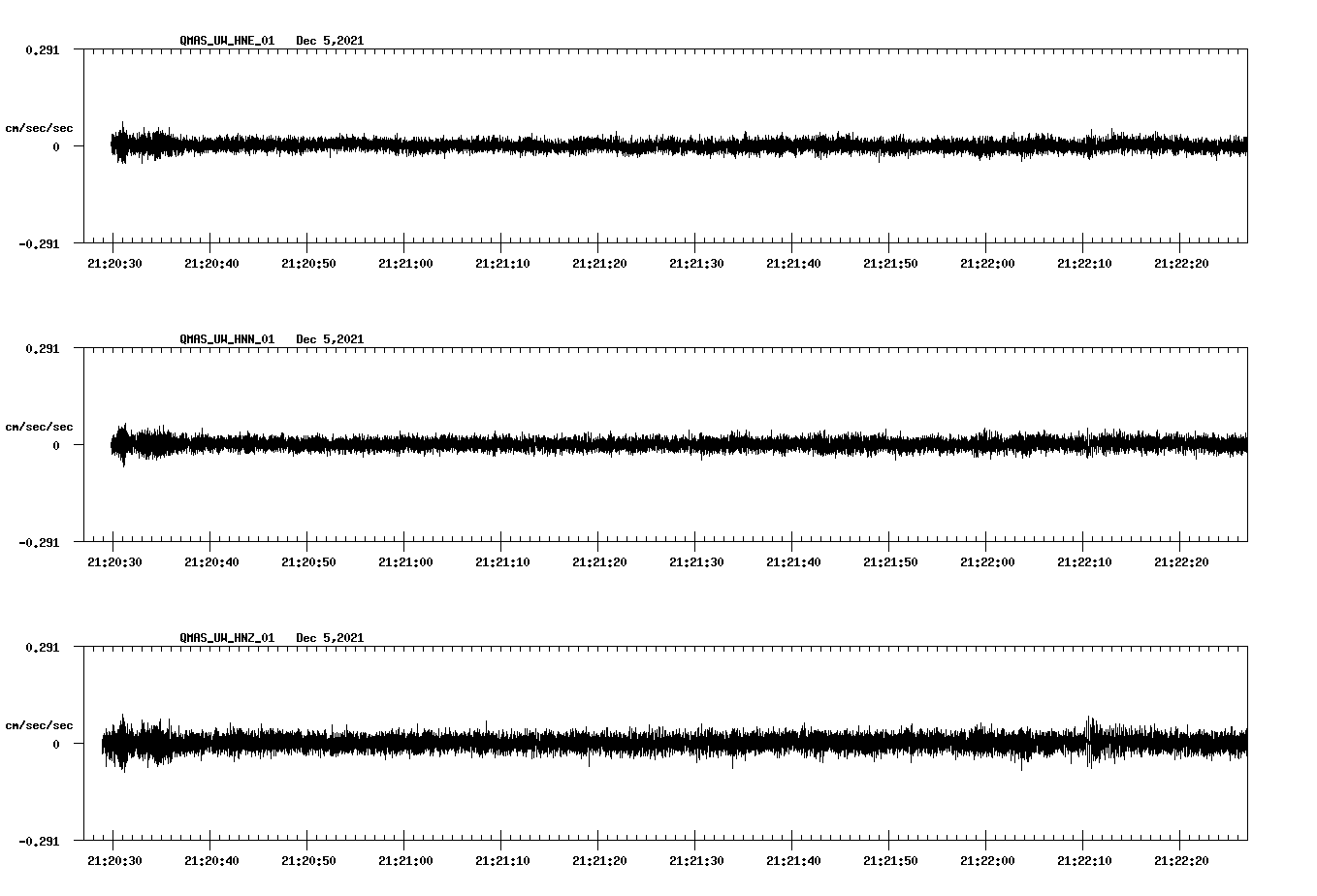Screen dimensions: 1317x896
Task: Click the 21:21:50 time label on HNZ plot
Action: pyautogui.click(x=890, y=861)
